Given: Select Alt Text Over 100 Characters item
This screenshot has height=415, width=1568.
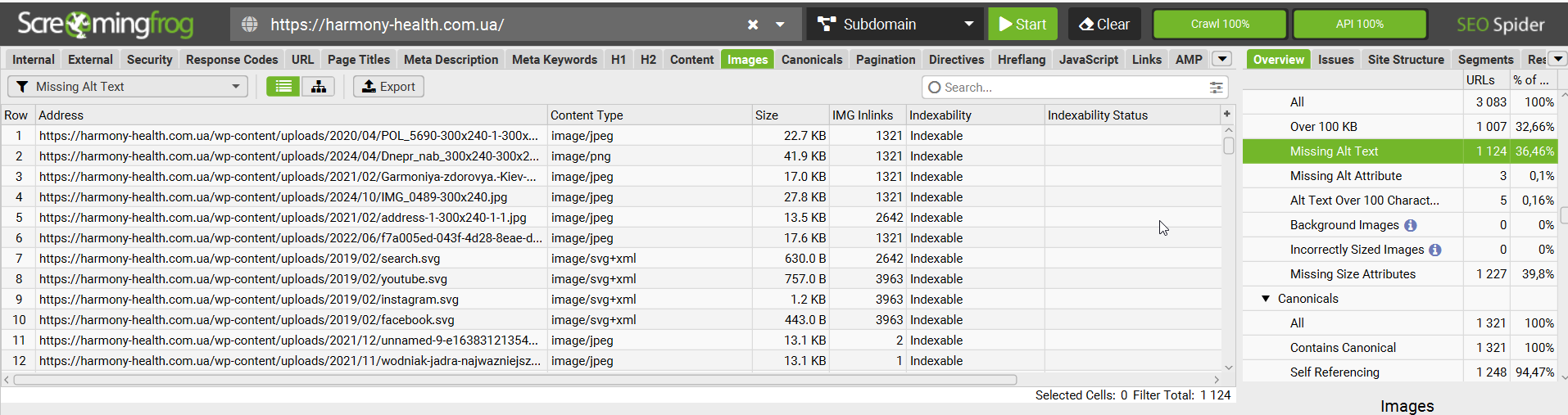Looking at the screenshot, I should [1399, 200].
